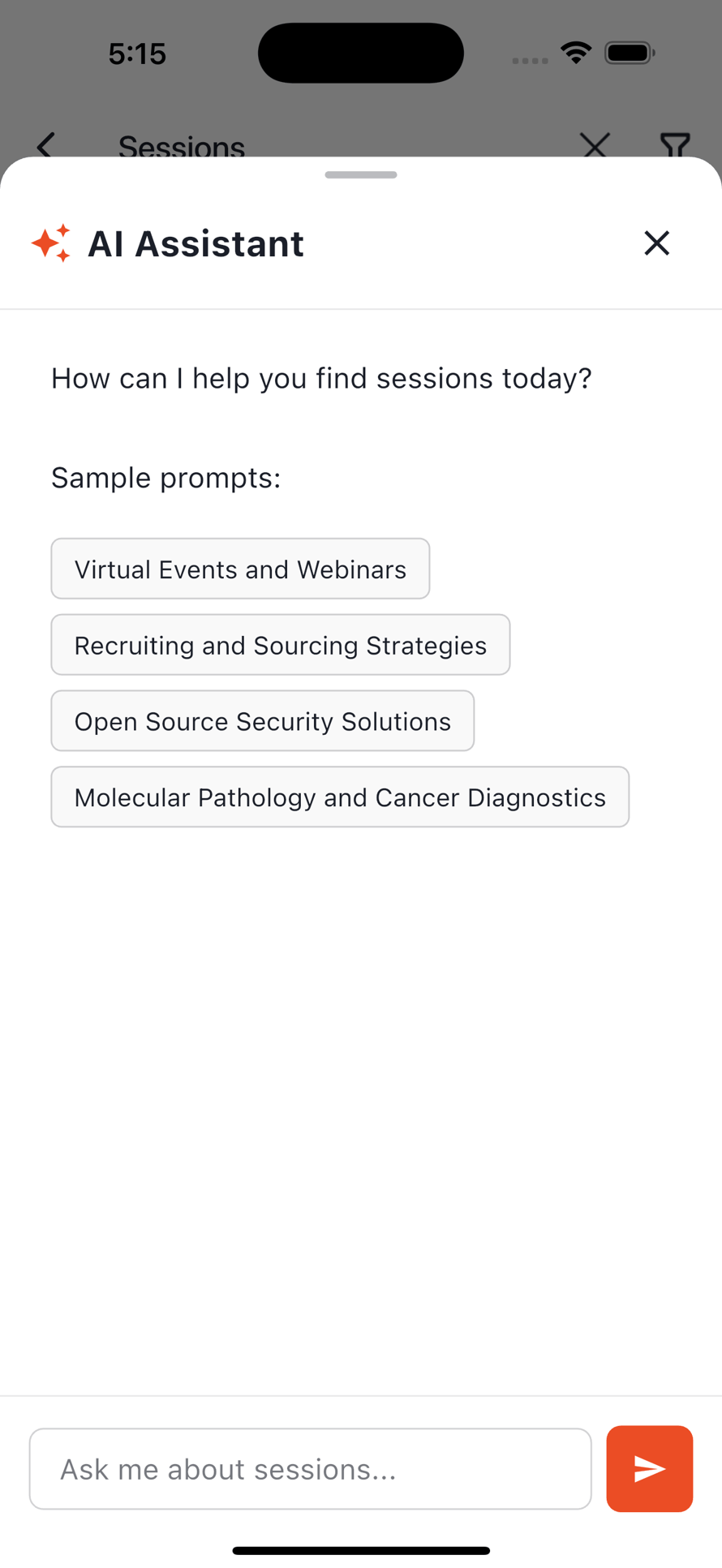Tap the X icon in Sessions header
Viewport: 722px width, 1568px height.
595,146
